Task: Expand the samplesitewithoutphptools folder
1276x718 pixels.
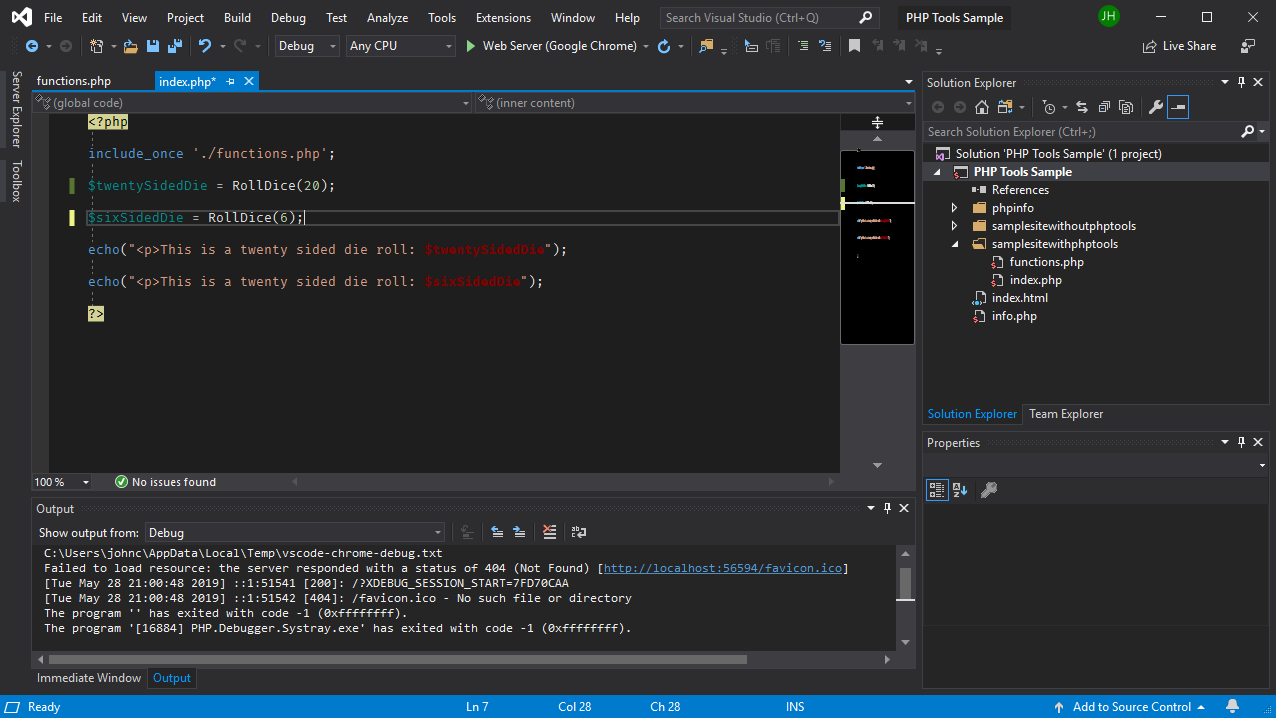Action: point(954,226)
